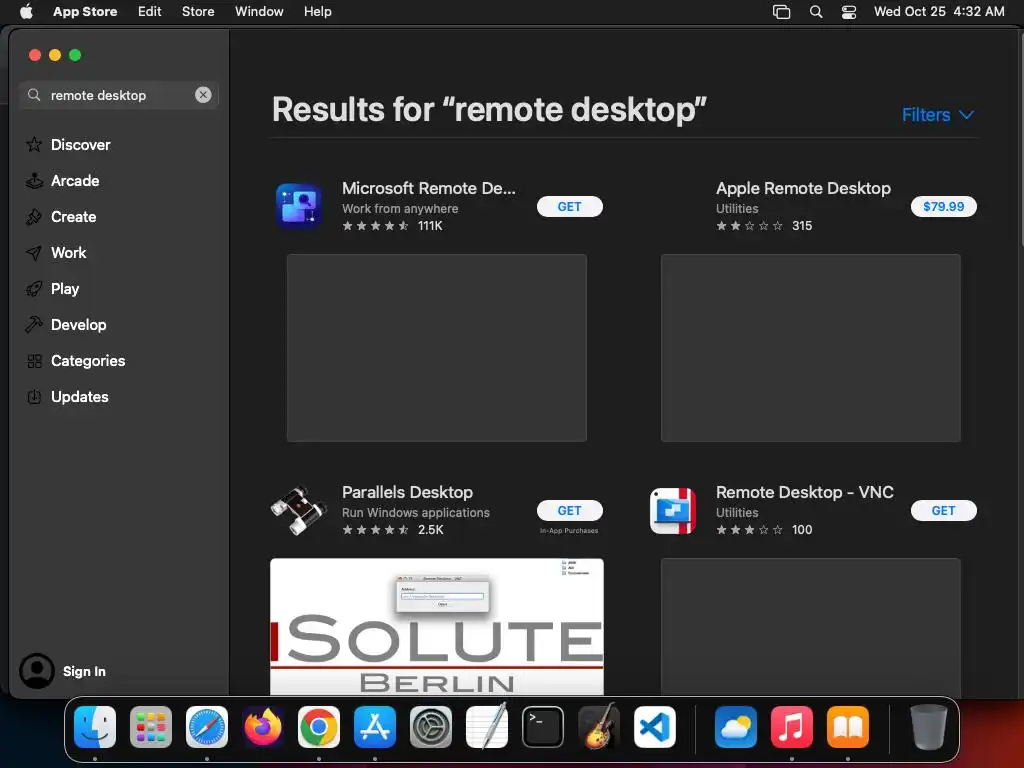This screenshot has height=768, width=1024.
Task: Click the Apple Remote Desktop preview placeholder
Action: [810, 348]
